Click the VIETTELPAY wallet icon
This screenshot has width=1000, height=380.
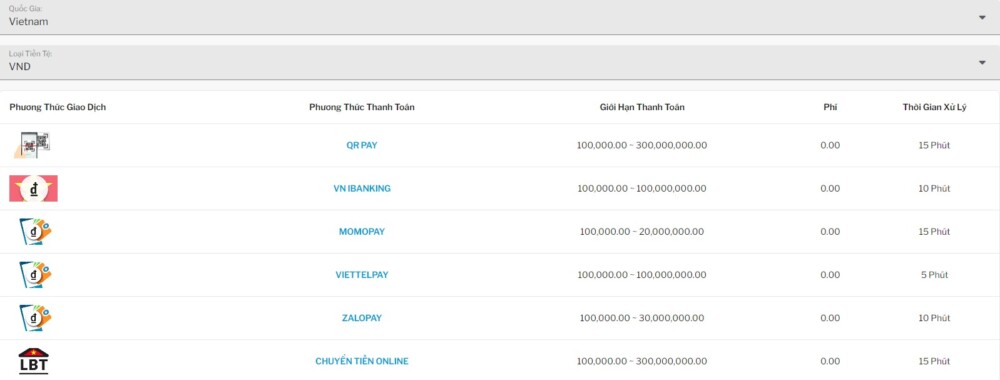tap(34, 275)
